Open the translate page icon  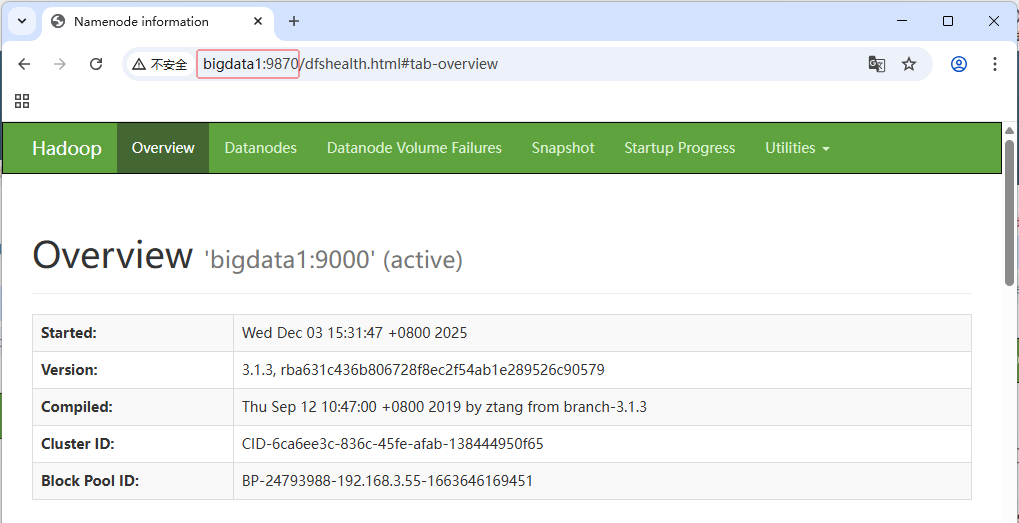(877, 64)
